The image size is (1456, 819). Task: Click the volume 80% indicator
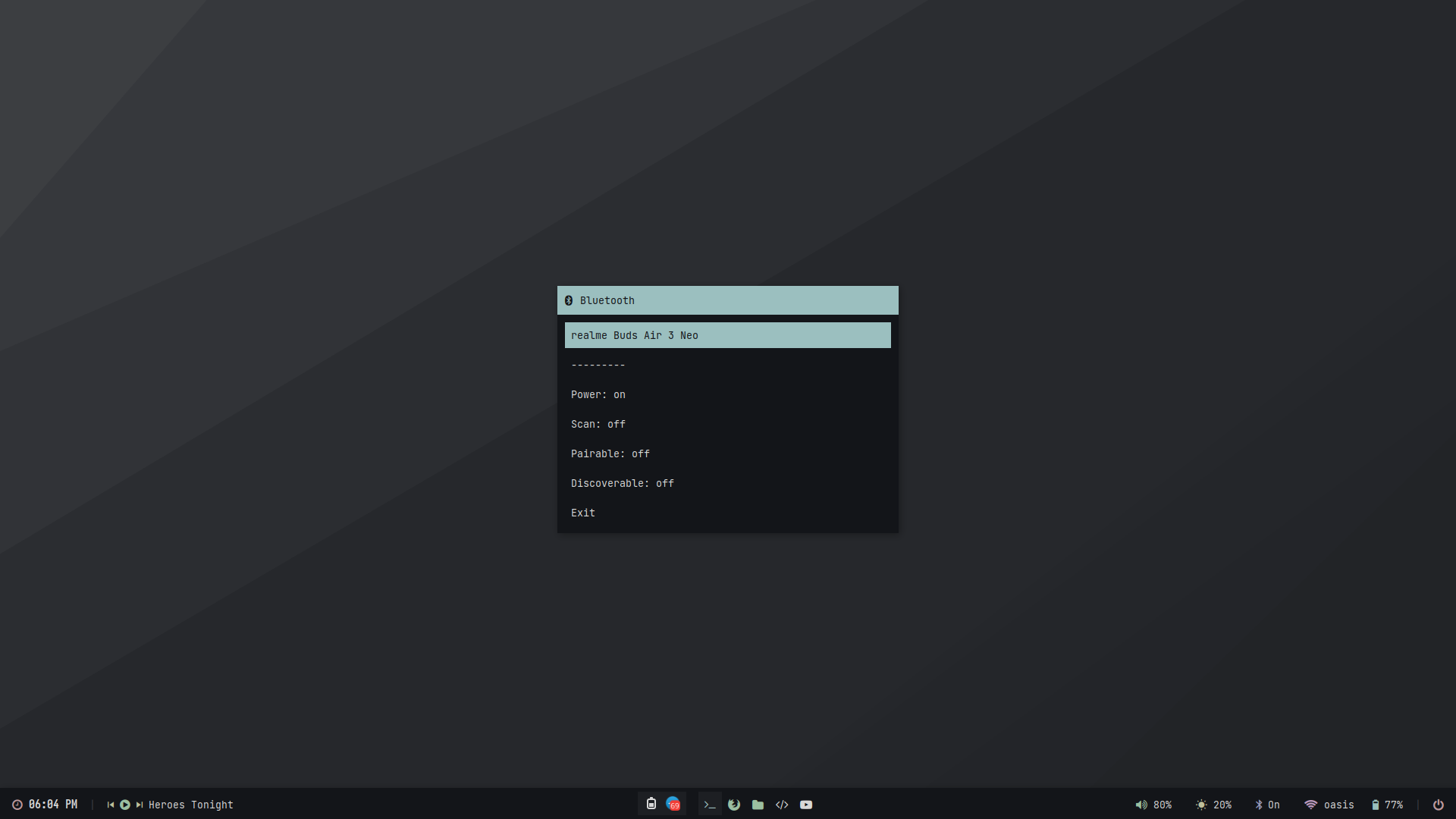pos(1153,805)
